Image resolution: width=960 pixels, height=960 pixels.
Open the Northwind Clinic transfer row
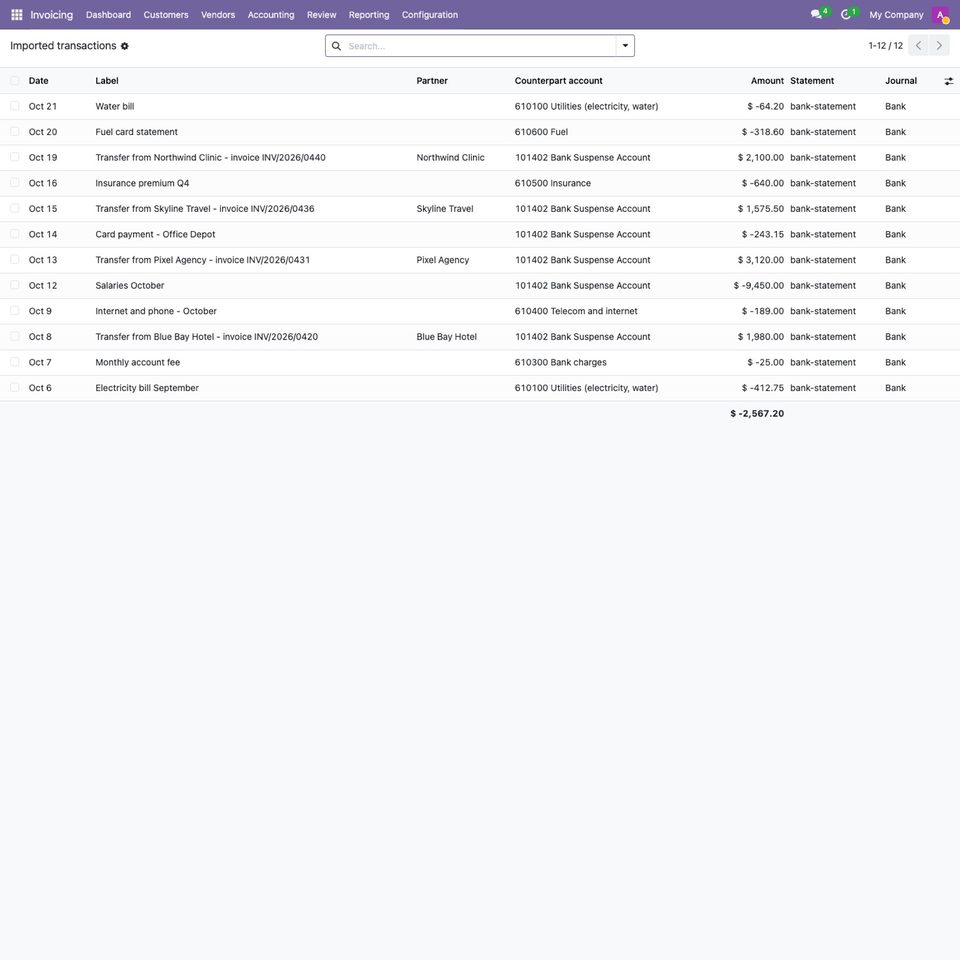coord(480,157)
